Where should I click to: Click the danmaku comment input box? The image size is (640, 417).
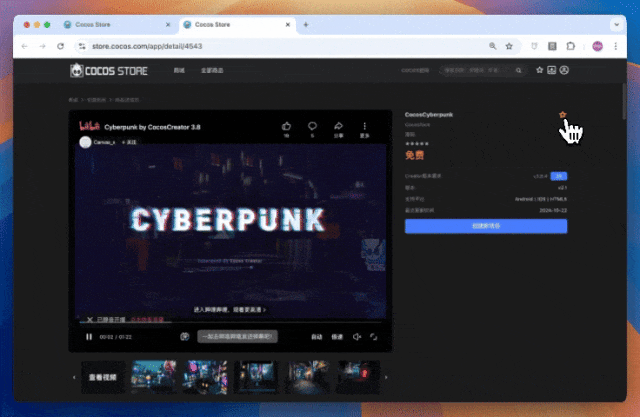point(238,337)
